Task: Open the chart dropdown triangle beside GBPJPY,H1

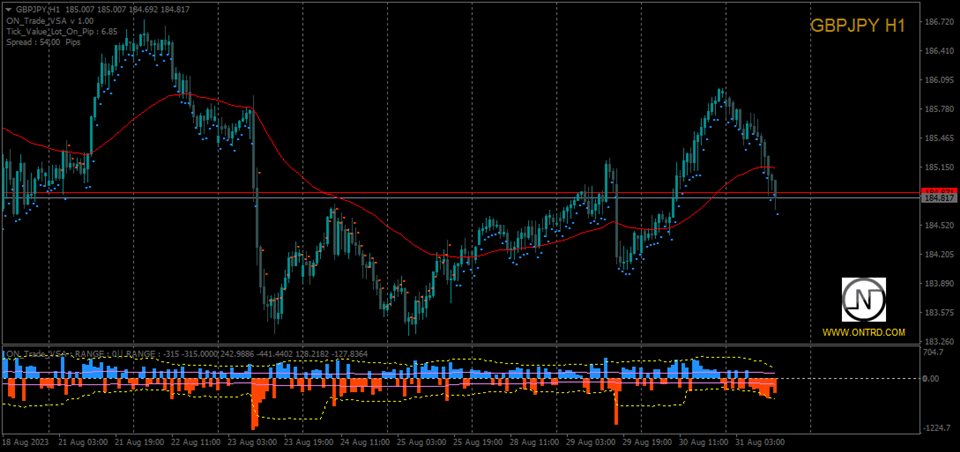Action: [x=8, y=9]
